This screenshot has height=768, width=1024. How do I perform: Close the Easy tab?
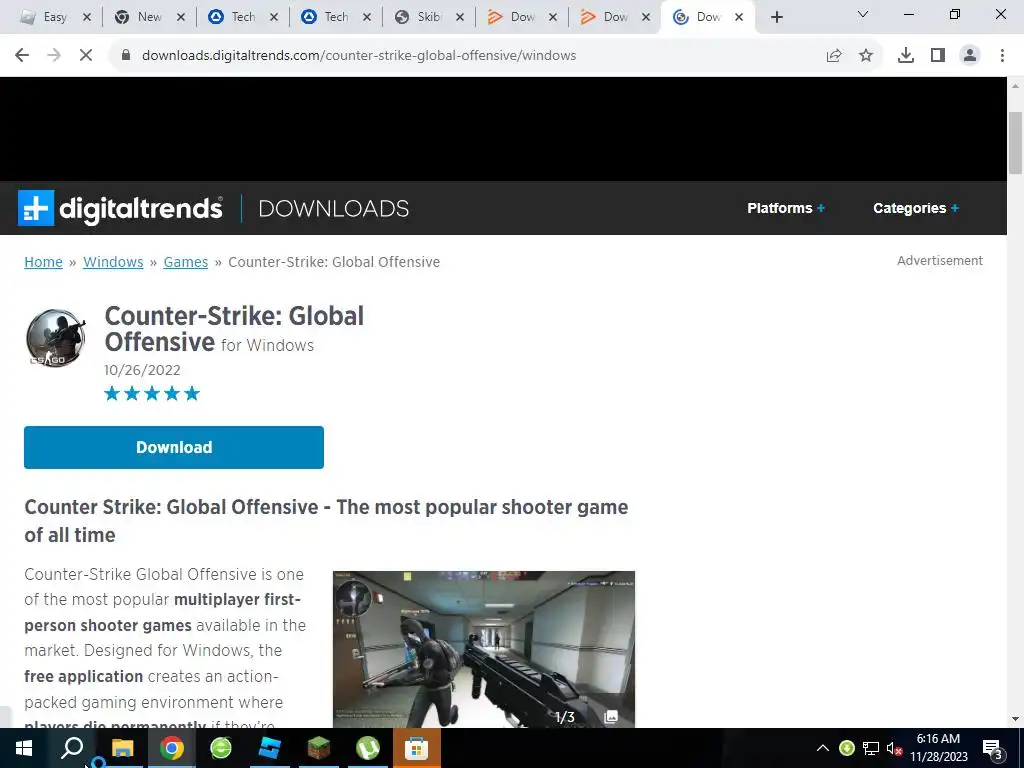tap(86, 18)
